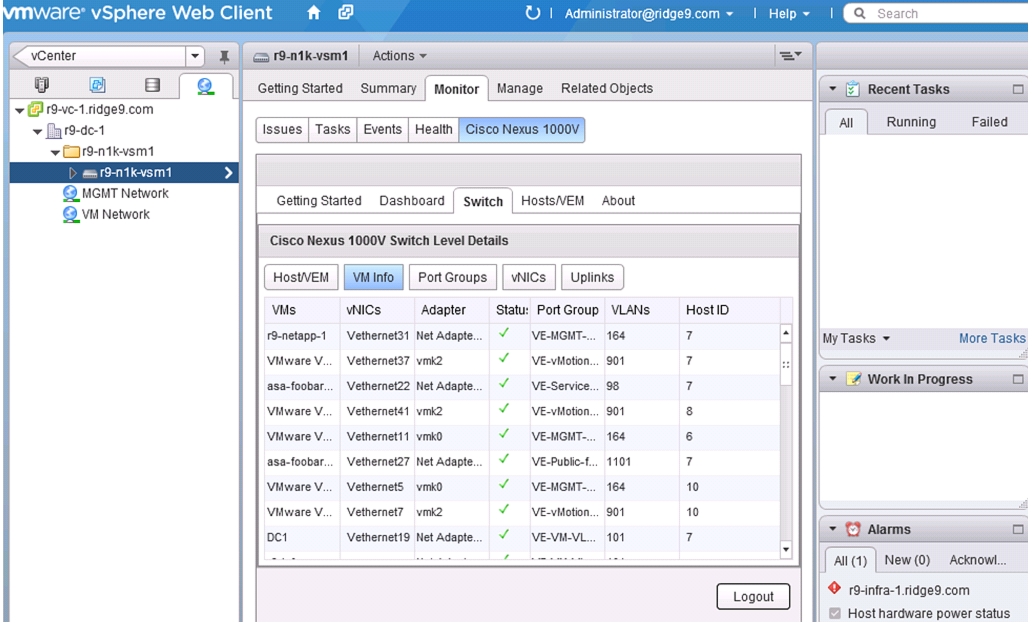Click the scroll down arrow of VM table

pyautogui.click(x=786, y=549)
